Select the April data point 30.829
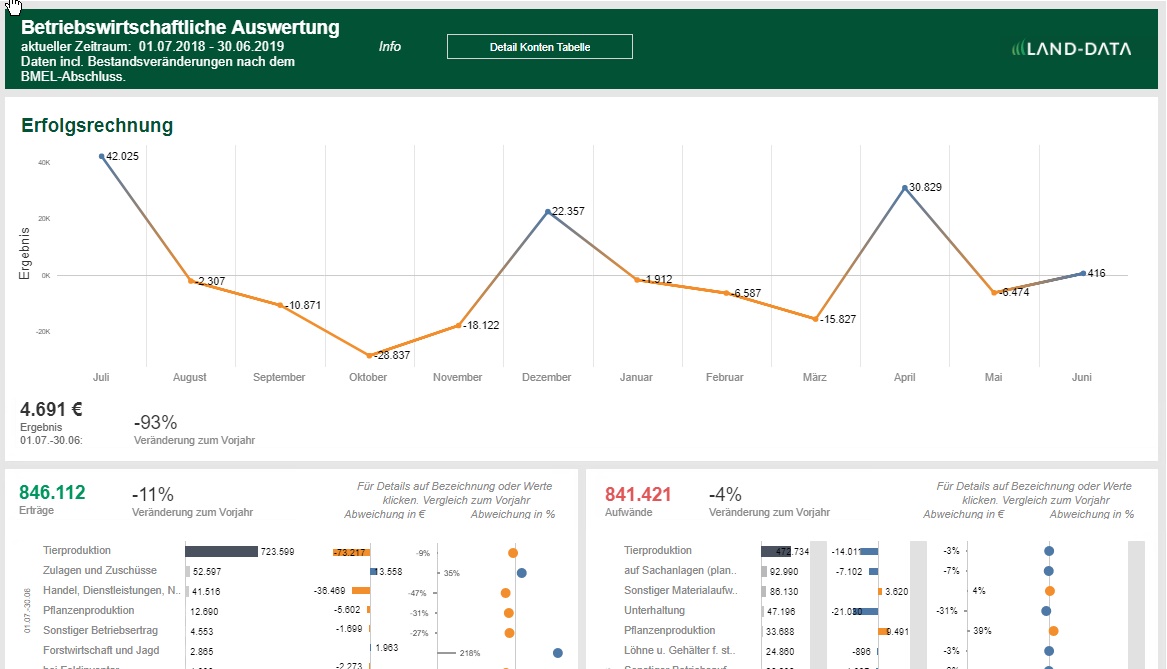This screenshot has height=669, width=1167. coord(904,188)
